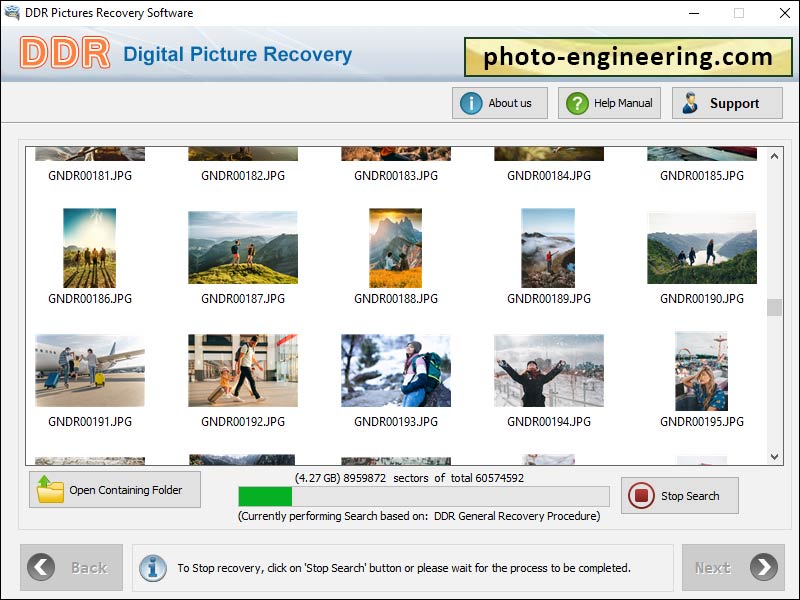Click the right arrow icon on Next button

point(762,567)
